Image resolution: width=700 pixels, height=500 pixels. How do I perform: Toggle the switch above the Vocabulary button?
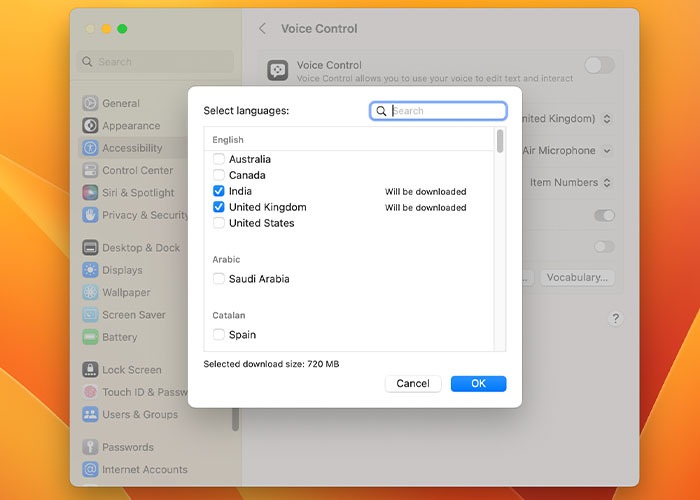(x=604, y=246)
